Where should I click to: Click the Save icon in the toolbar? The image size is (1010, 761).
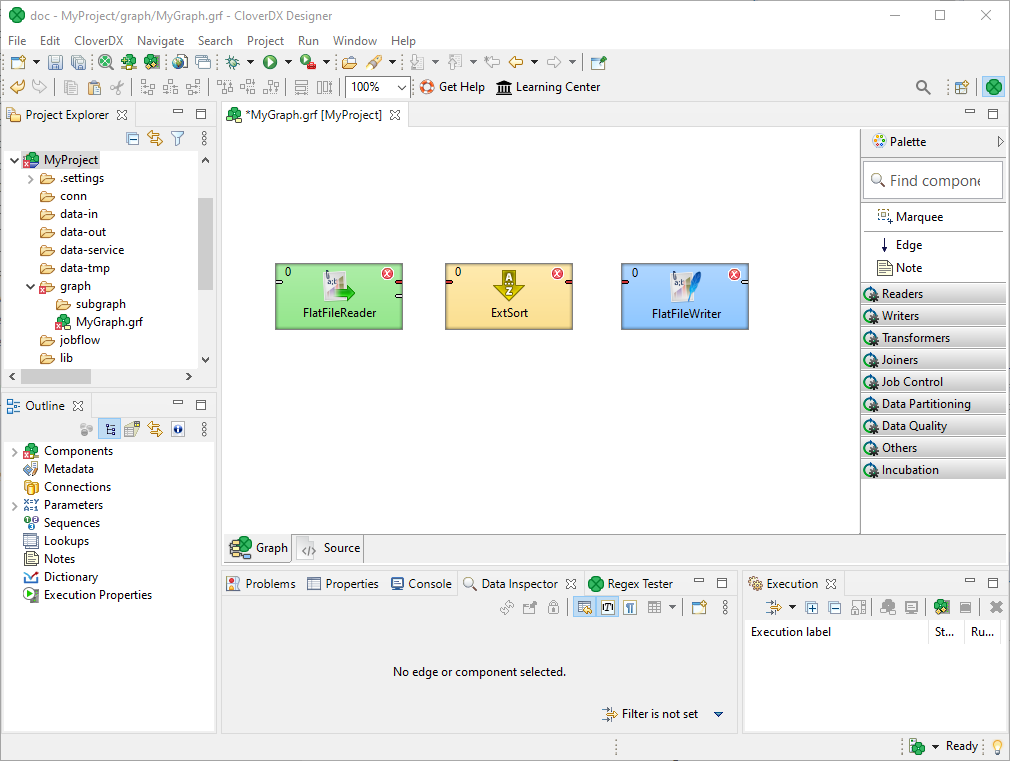pyautogui.click(x=55, y=63)
